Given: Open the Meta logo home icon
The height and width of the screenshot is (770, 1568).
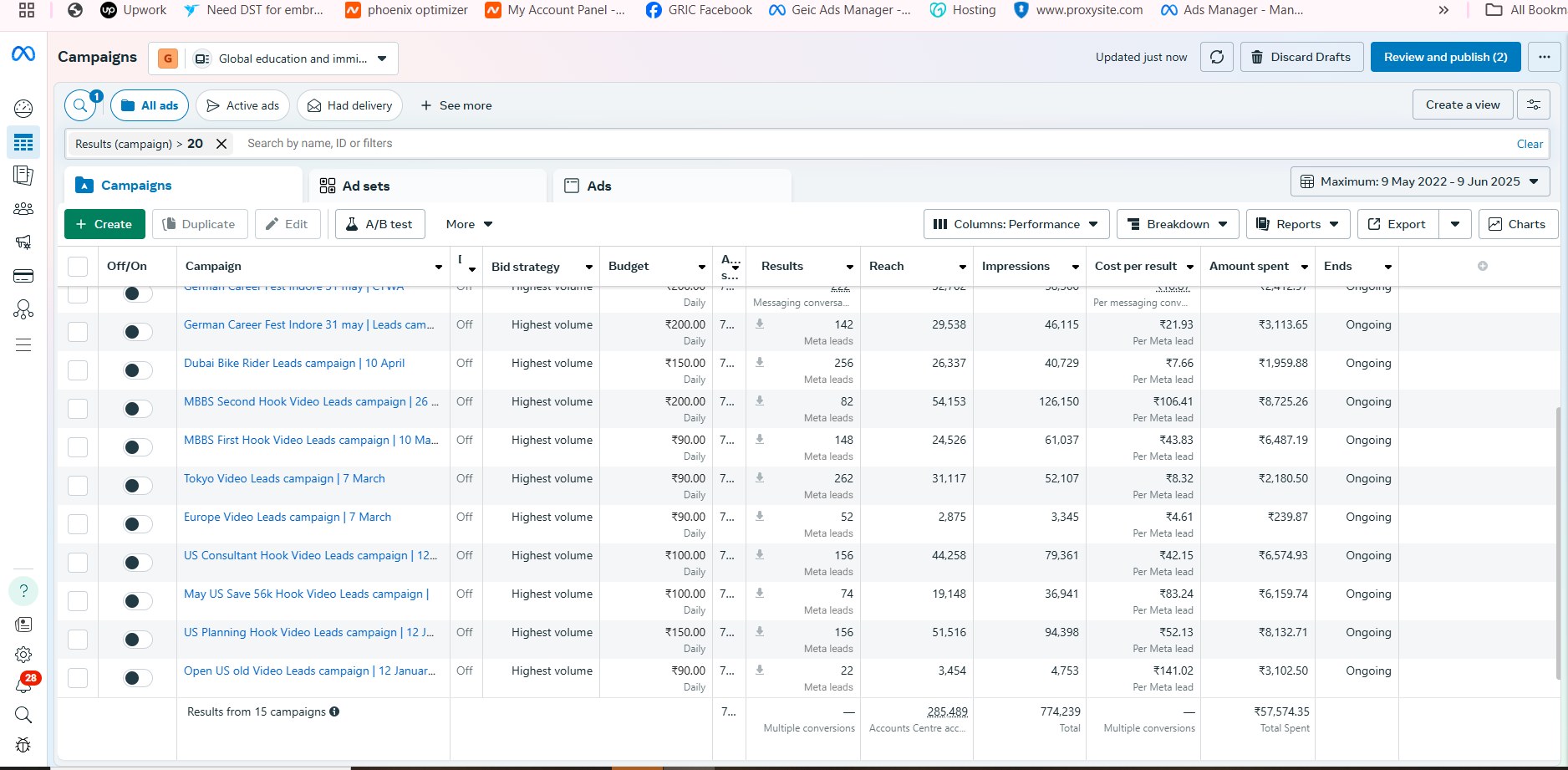Looking at the screenshot, I should click(23, 54).
